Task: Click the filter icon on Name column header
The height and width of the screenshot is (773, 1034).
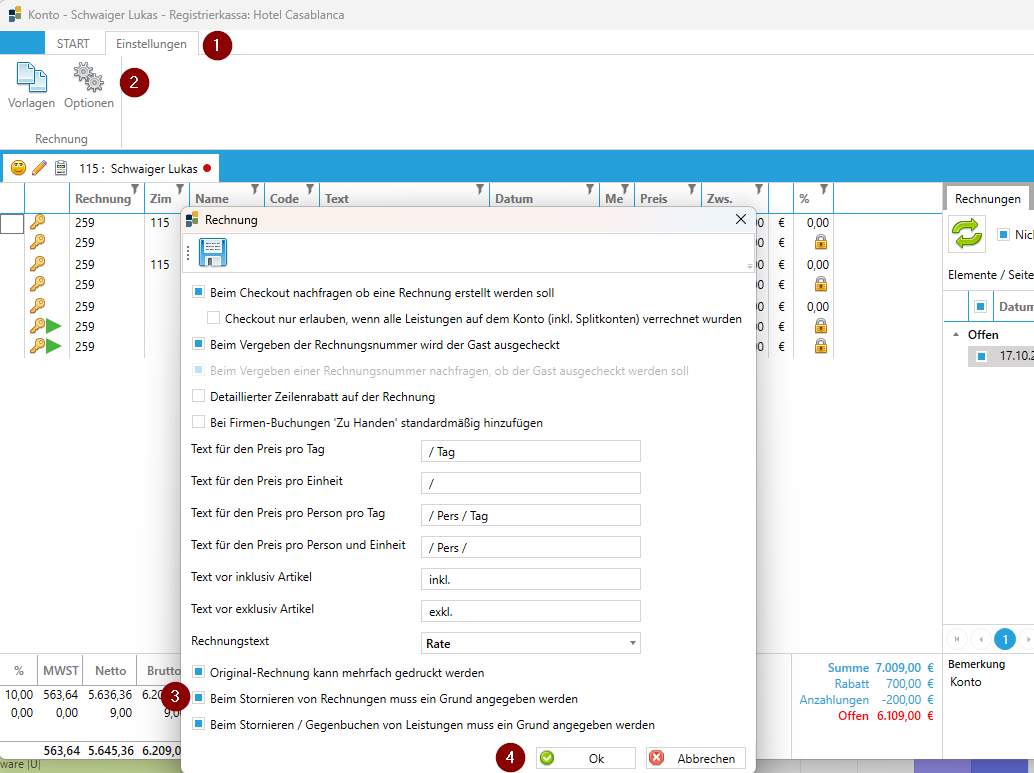Action: tap(255, 189)
